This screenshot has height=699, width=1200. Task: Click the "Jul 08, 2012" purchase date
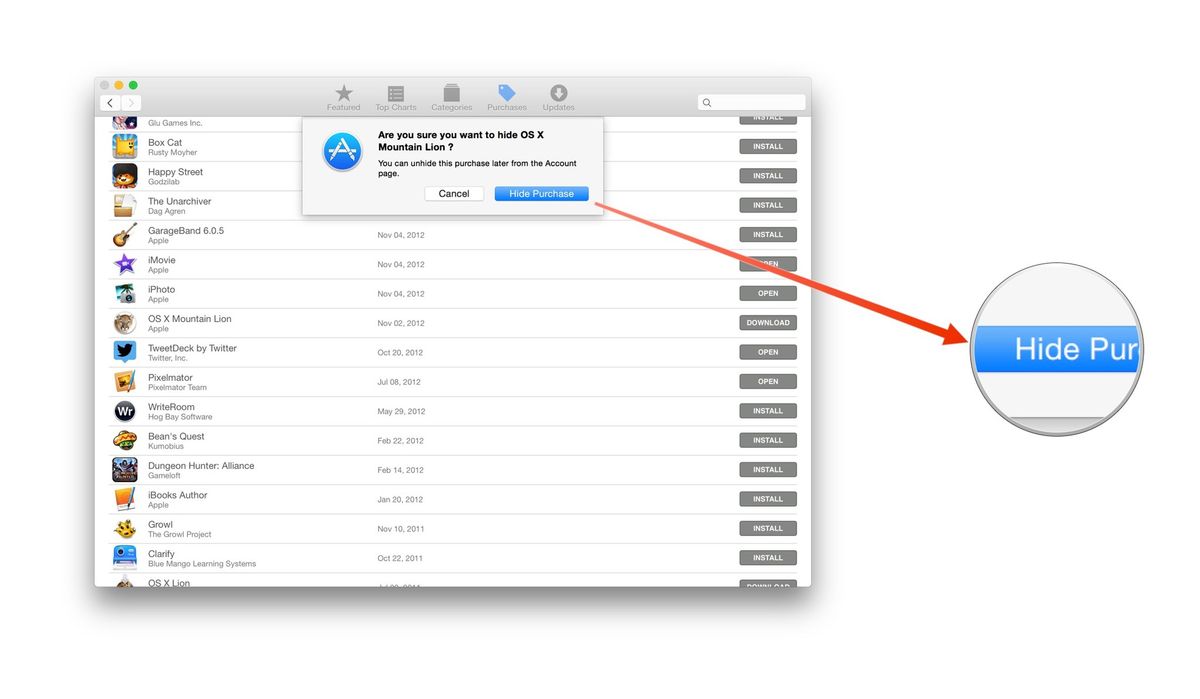(x=399, y=382)
